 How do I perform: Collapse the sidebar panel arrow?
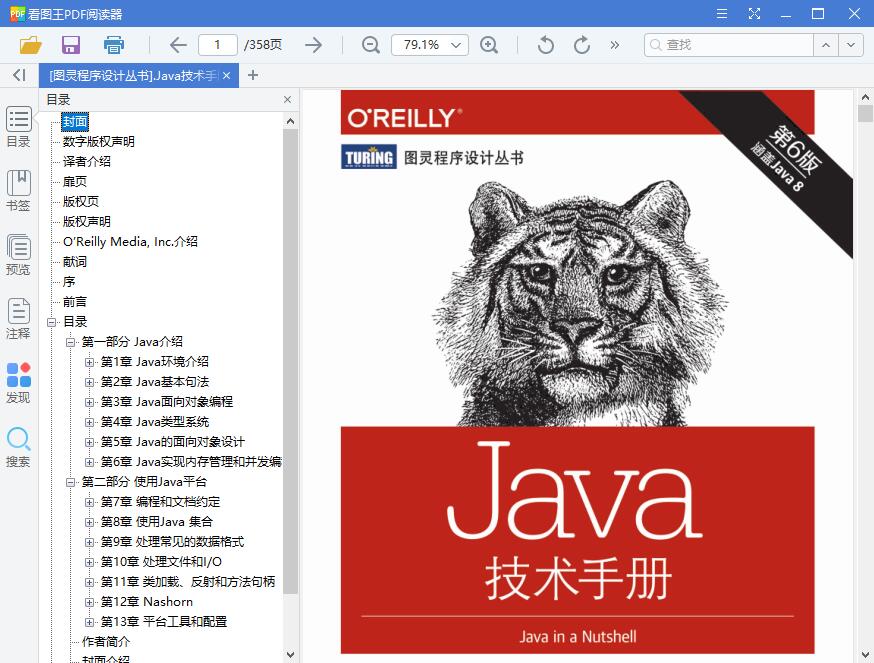[x=20, y=75]
